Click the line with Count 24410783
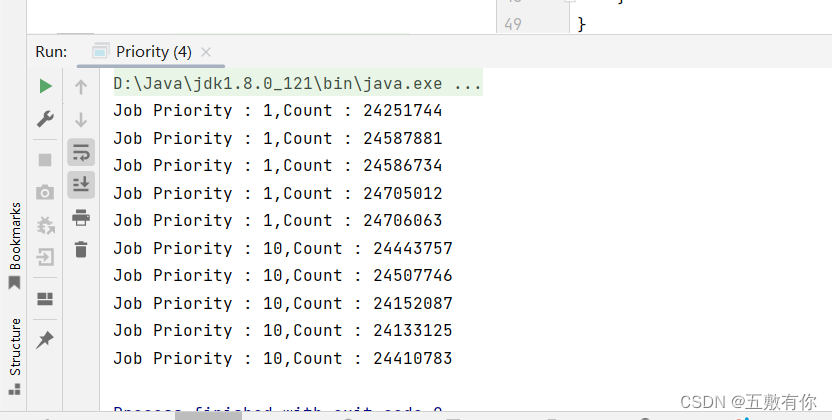 pyautogui.click(x=283, y=358)
